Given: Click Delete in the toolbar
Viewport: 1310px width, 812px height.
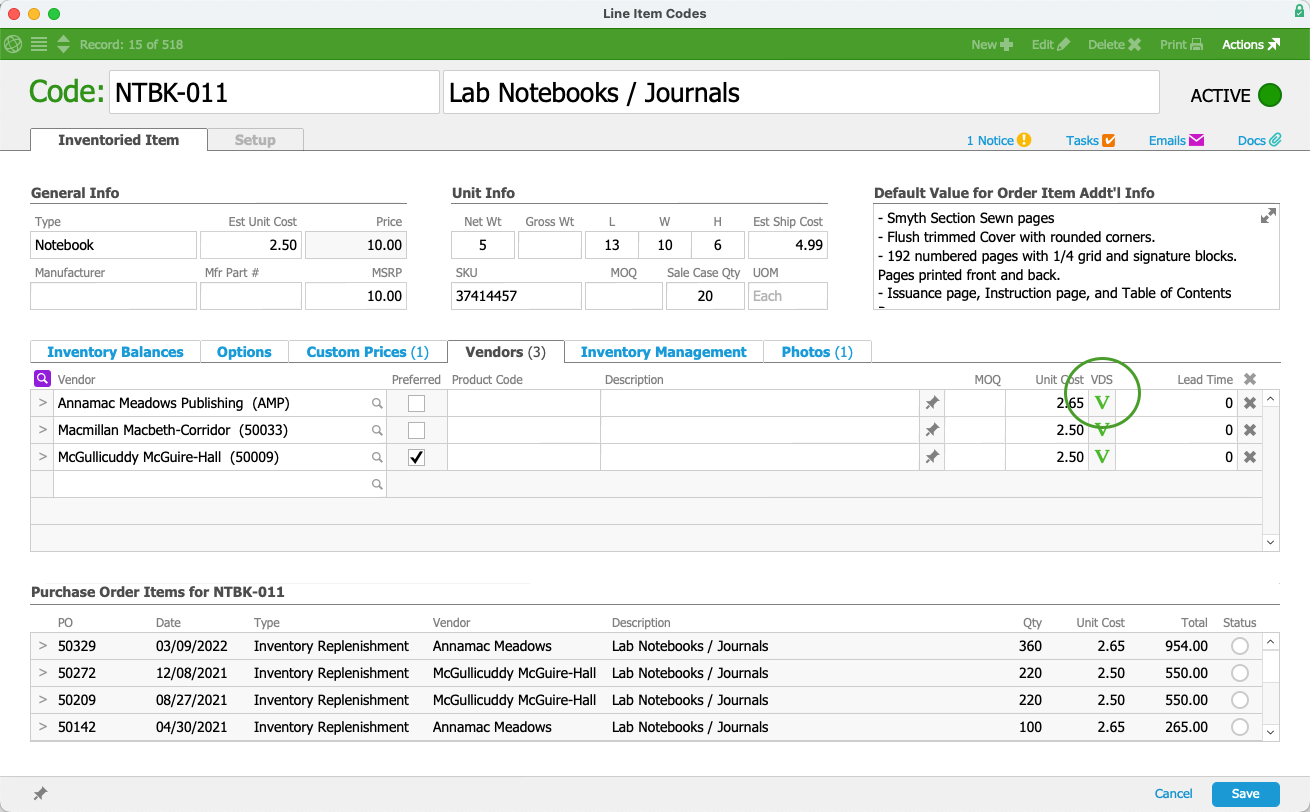Looking at the screenshot, I should pos(1114,44).
